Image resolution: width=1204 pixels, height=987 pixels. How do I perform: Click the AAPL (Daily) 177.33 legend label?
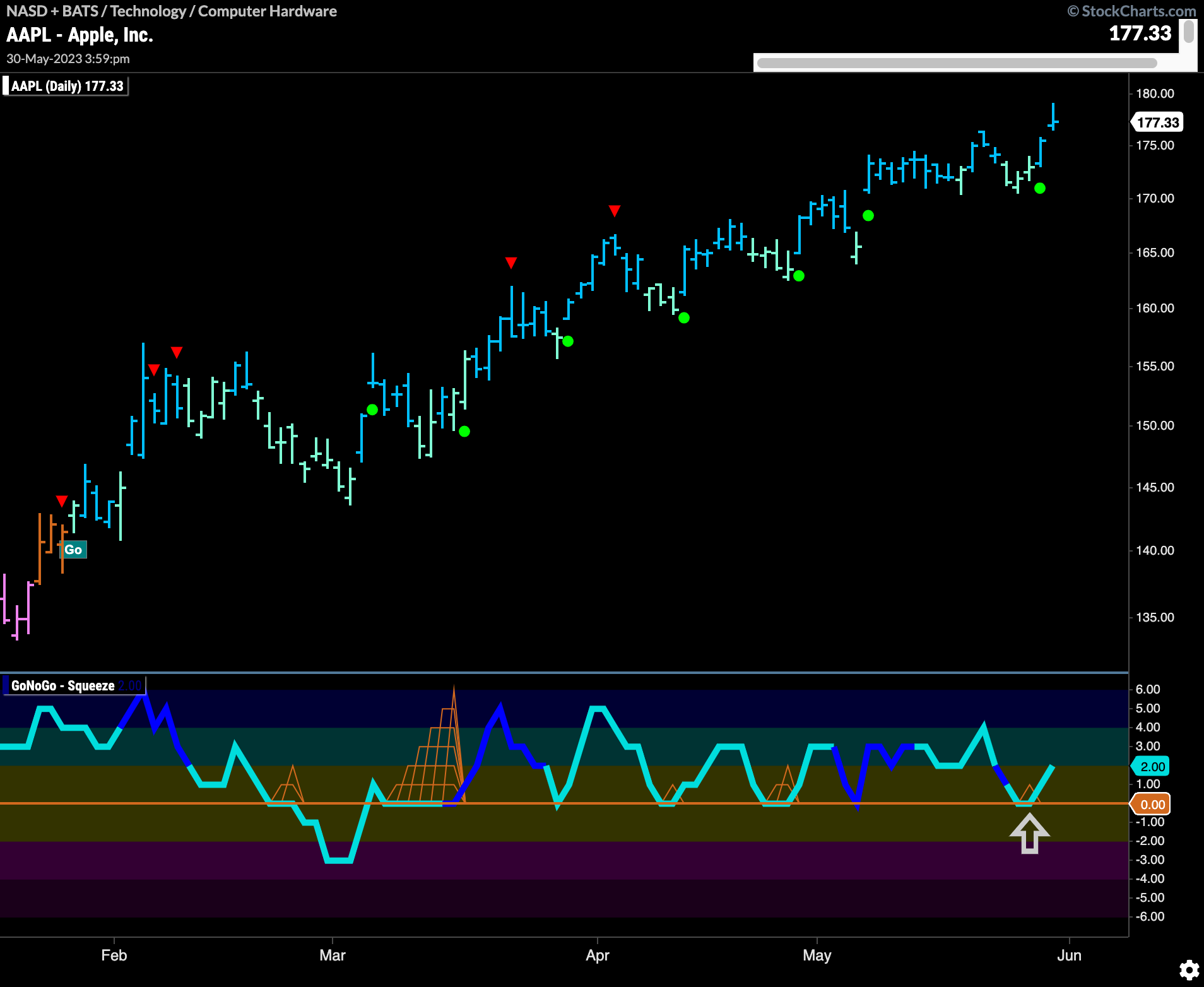[66, 86]
